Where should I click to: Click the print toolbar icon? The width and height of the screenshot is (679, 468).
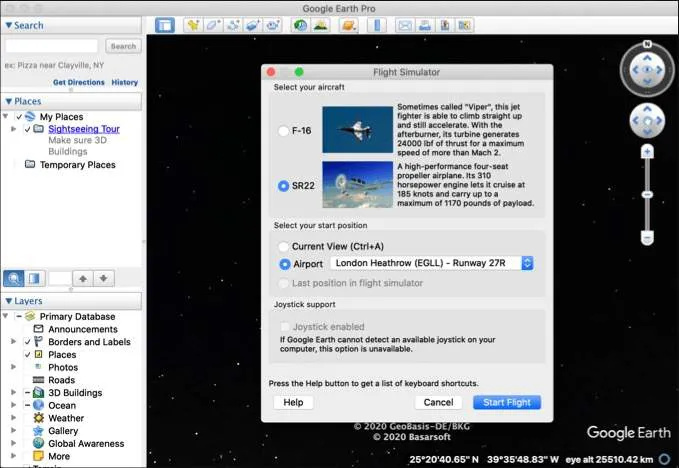pos(424,25)
